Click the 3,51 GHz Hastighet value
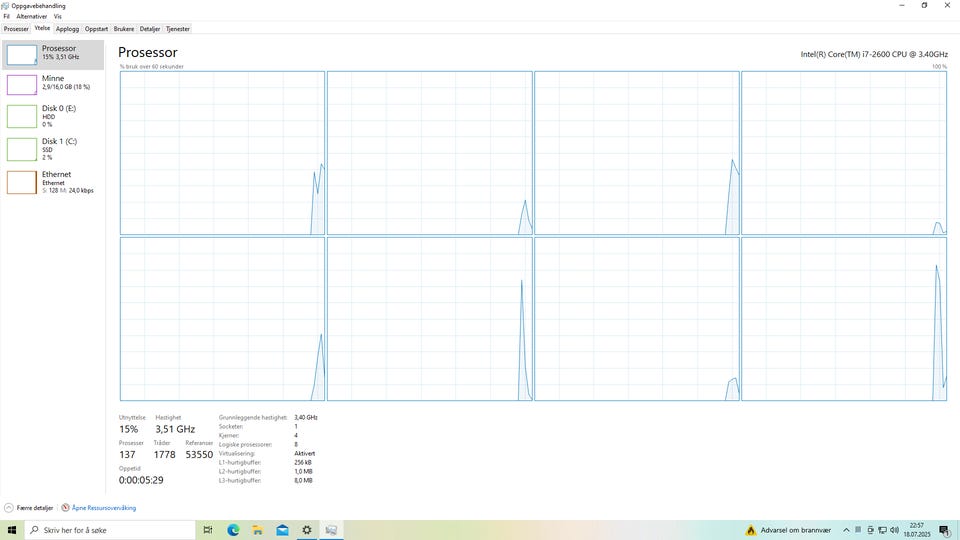 (x=175, y=429)
